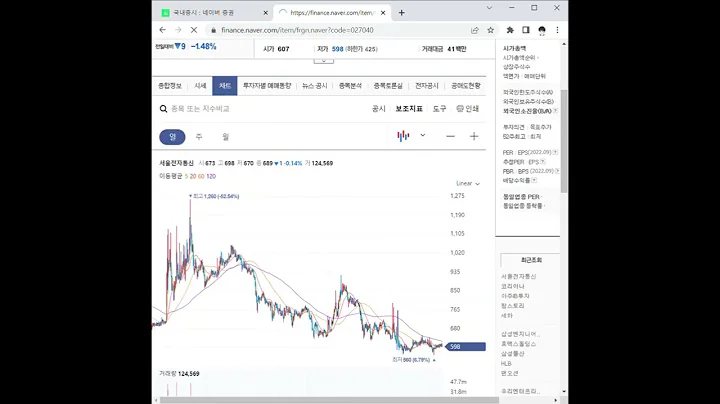720x404 pixels.
Task: Click the horizontal scrollbar at page bottom
Action: [329, 400]
